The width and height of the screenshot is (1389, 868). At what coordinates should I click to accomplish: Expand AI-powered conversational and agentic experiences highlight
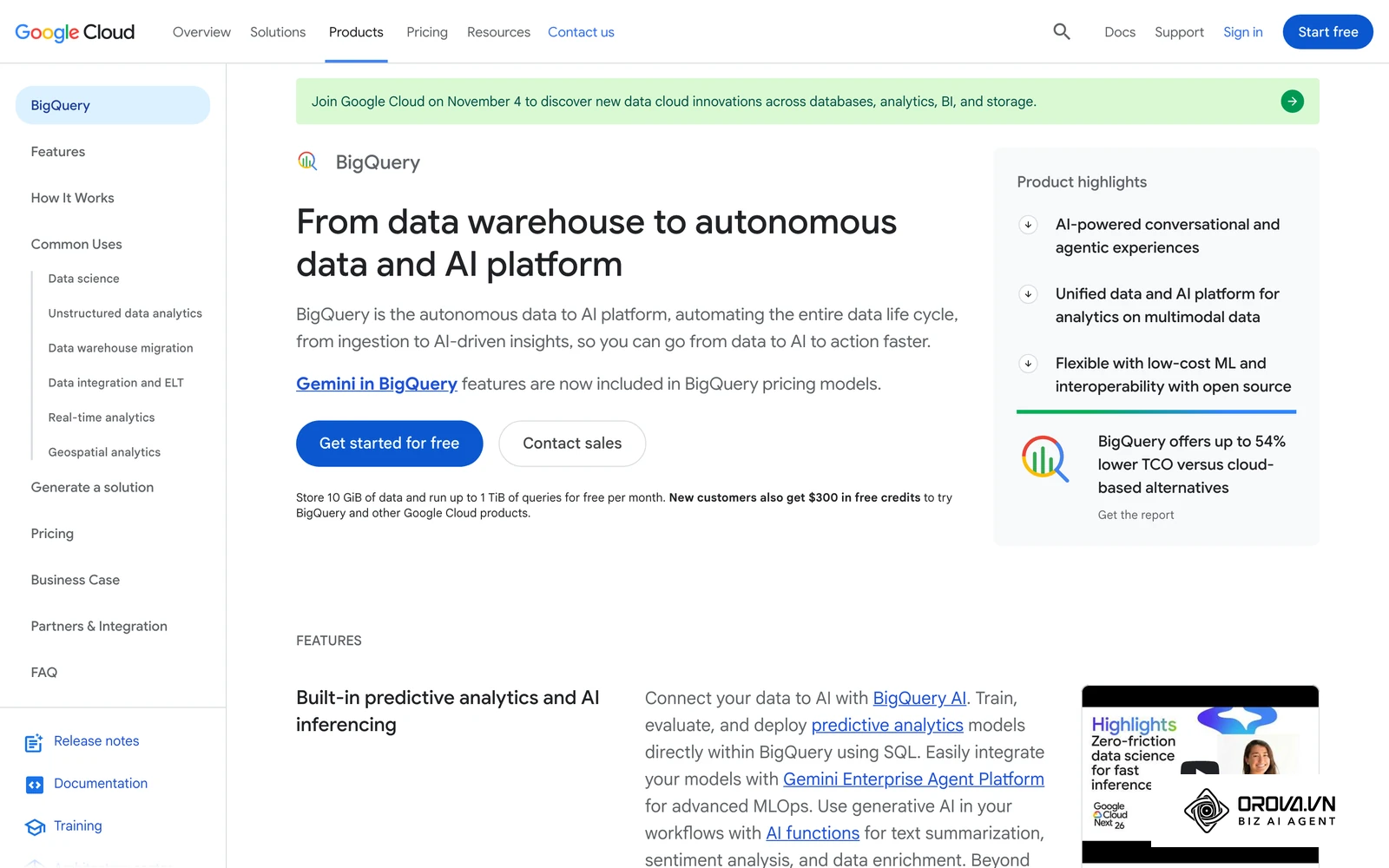click(x=1028, y=225)
